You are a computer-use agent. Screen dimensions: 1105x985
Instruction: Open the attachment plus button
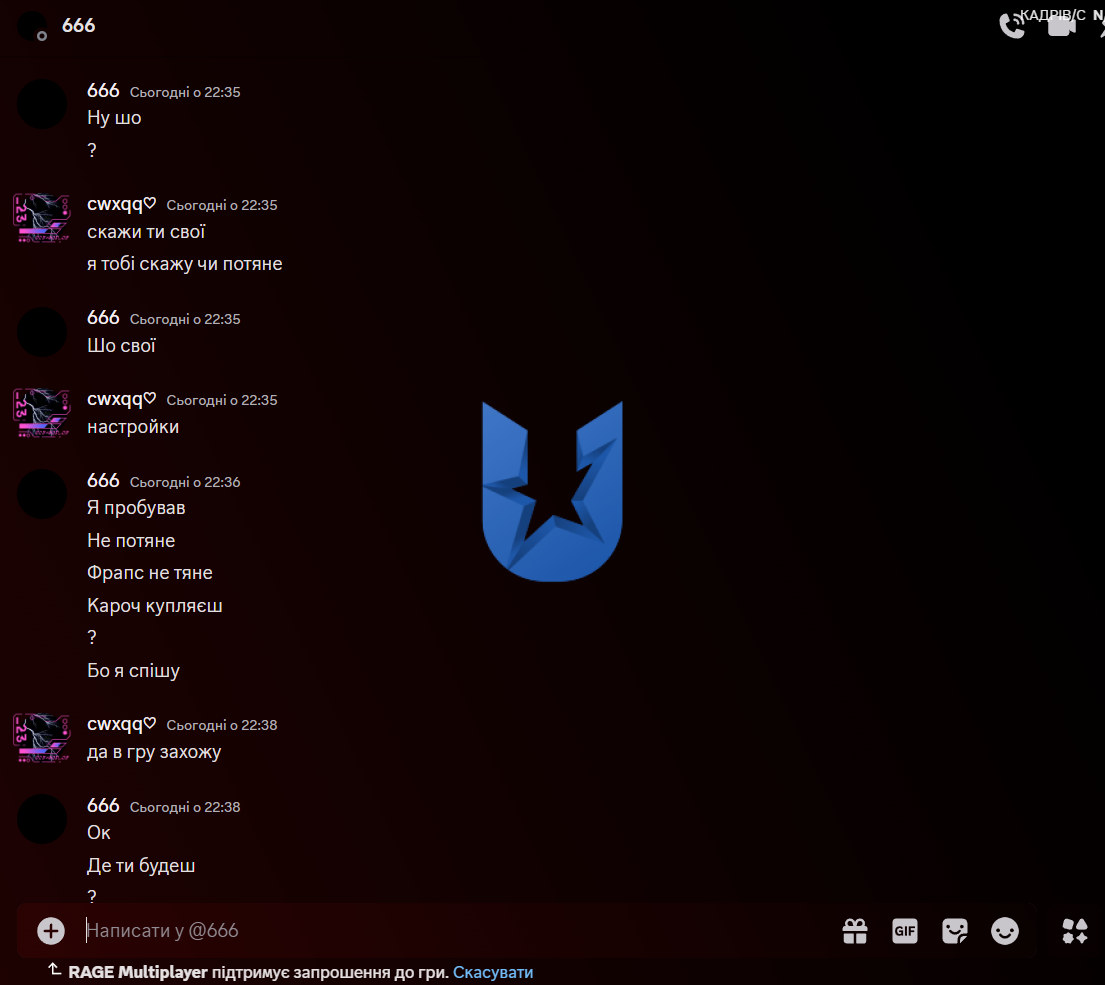[51, 931]
